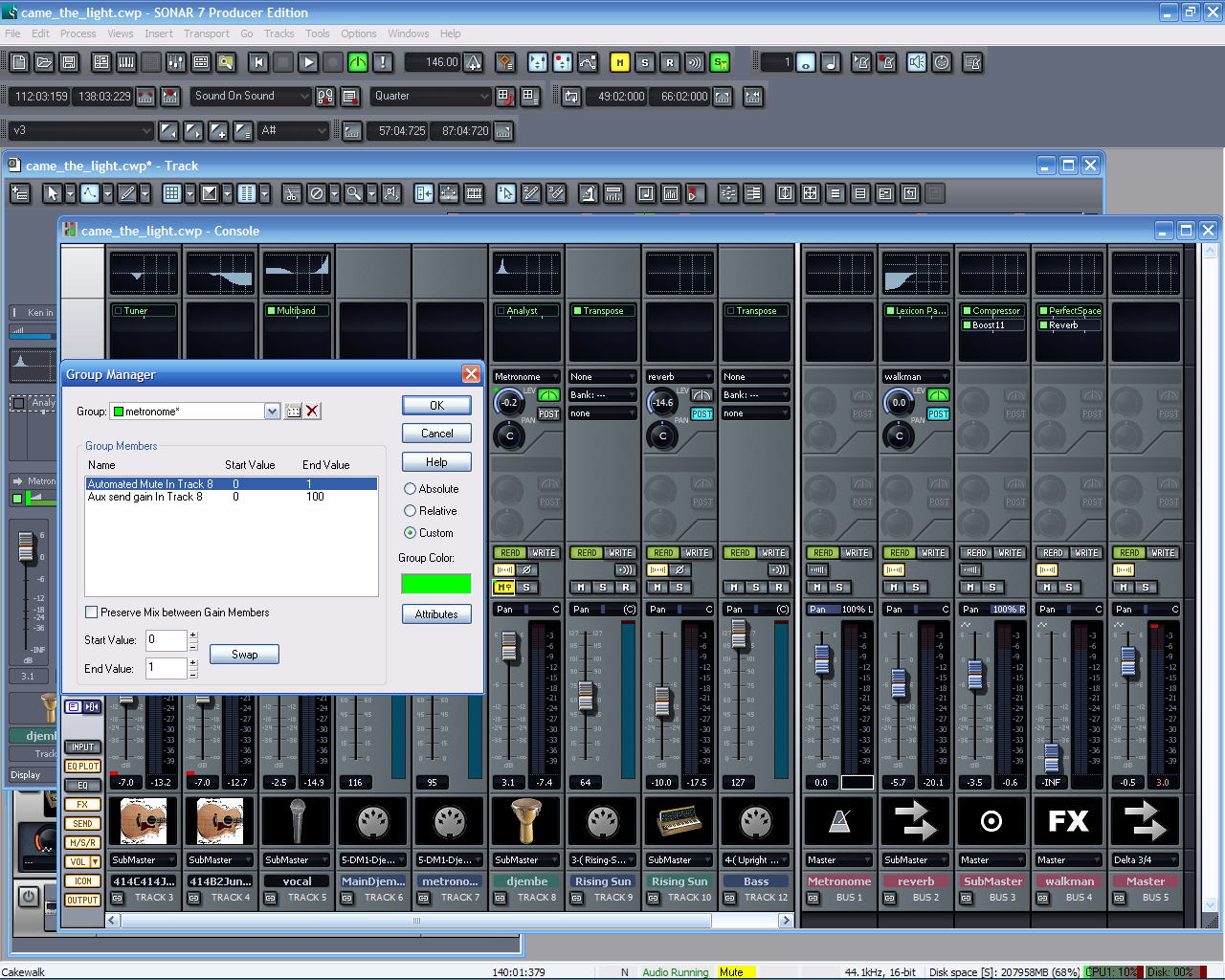
Task: Click Cancel in the Group Manager
Action: tap(436, 434)
